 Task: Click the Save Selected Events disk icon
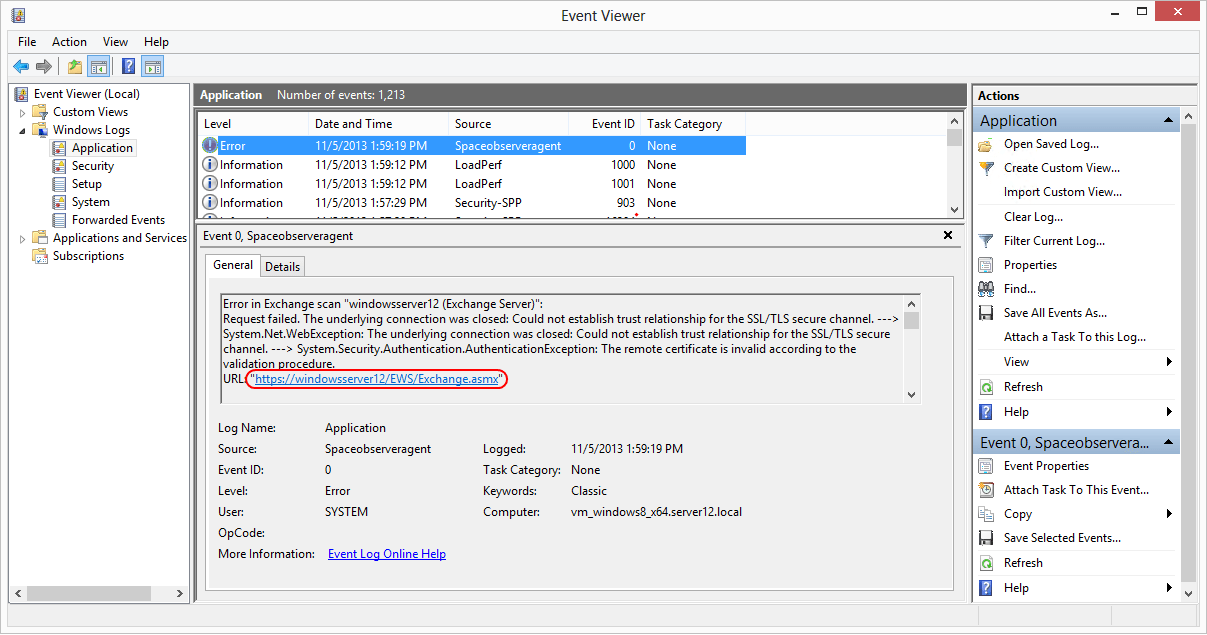coord(986,538)
